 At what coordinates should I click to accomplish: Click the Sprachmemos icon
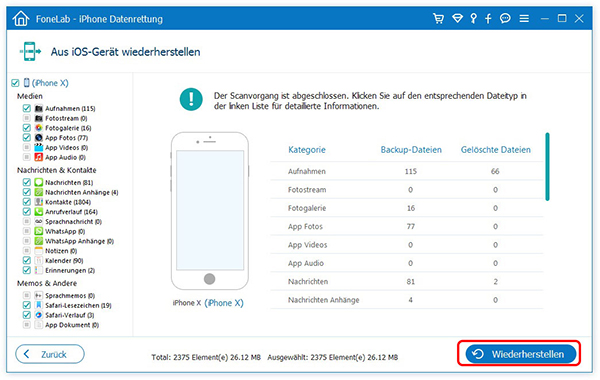(x=39, y=295)
